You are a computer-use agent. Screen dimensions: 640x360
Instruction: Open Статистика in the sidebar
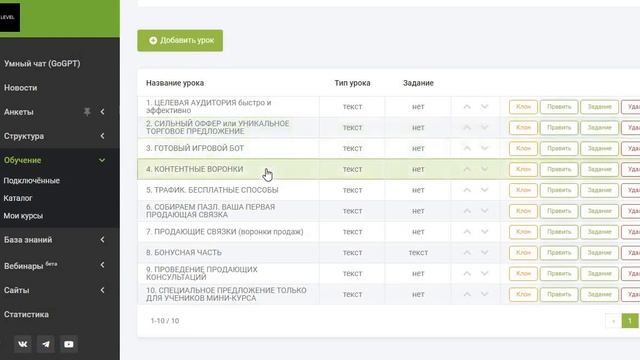(26, 314)
